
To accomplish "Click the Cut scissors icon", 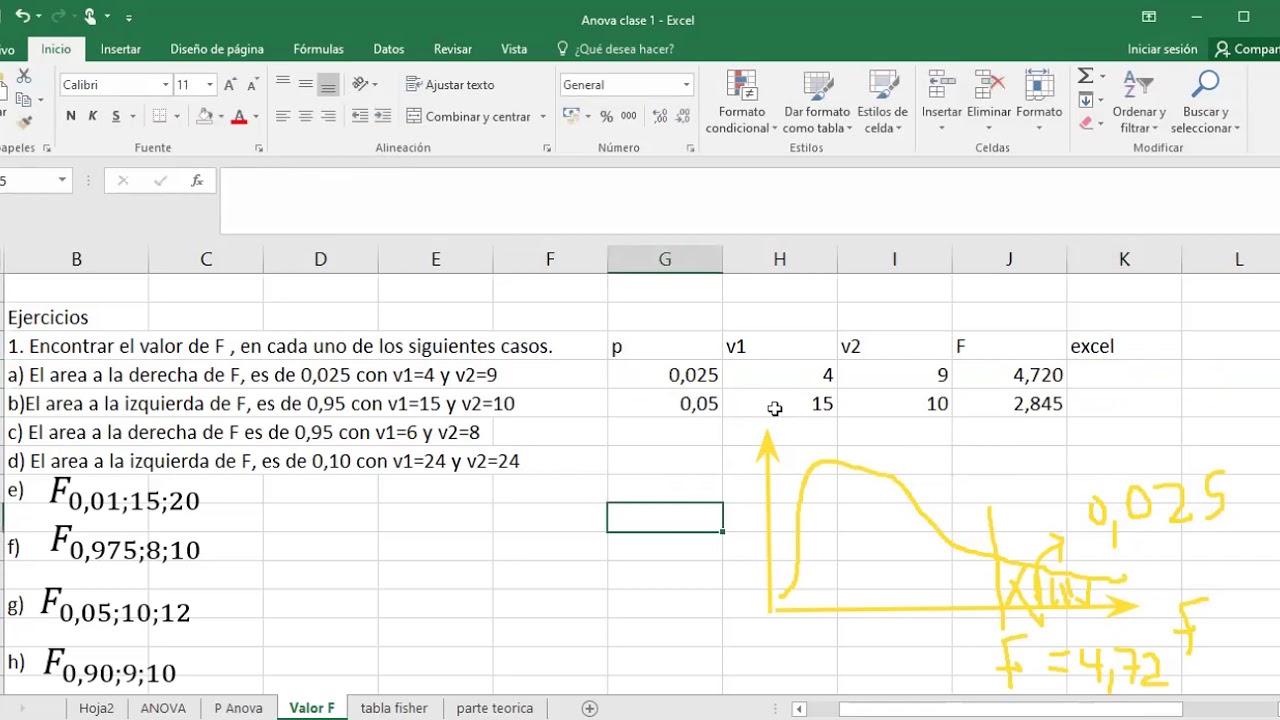I will 24,77.
